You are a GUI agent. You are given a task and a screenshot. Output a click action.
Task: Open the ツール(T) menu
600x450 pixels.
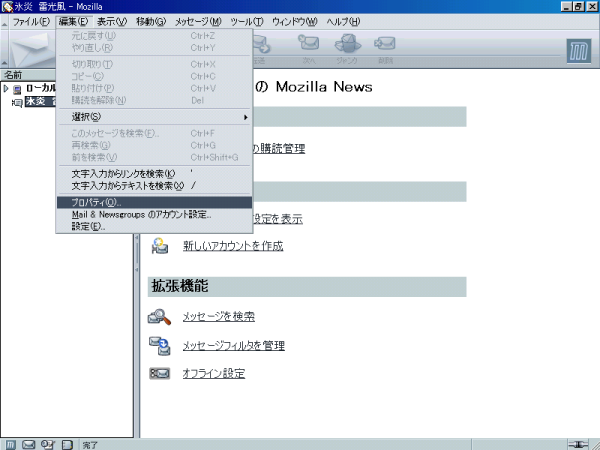247,22
